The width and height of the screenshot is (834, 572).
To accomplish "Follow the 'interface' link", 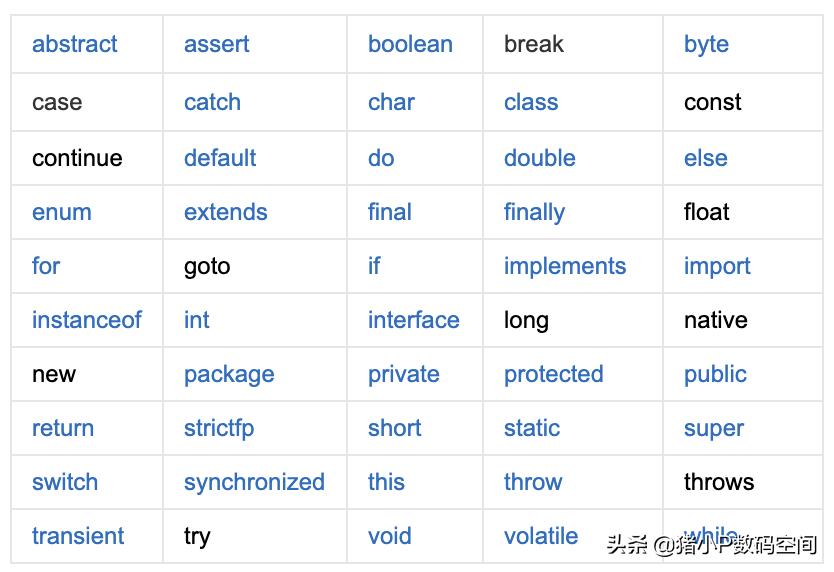I will pos(413,320).
